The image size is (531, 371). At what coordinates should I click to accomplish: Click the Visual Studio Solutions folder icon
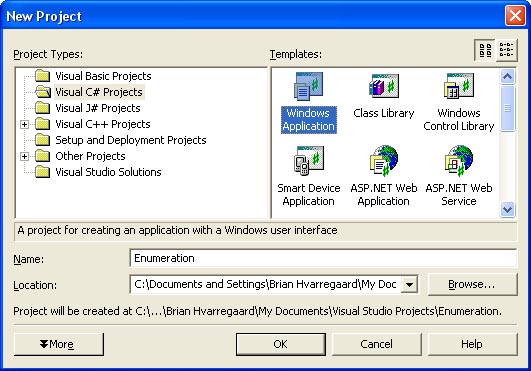point(43,172)
